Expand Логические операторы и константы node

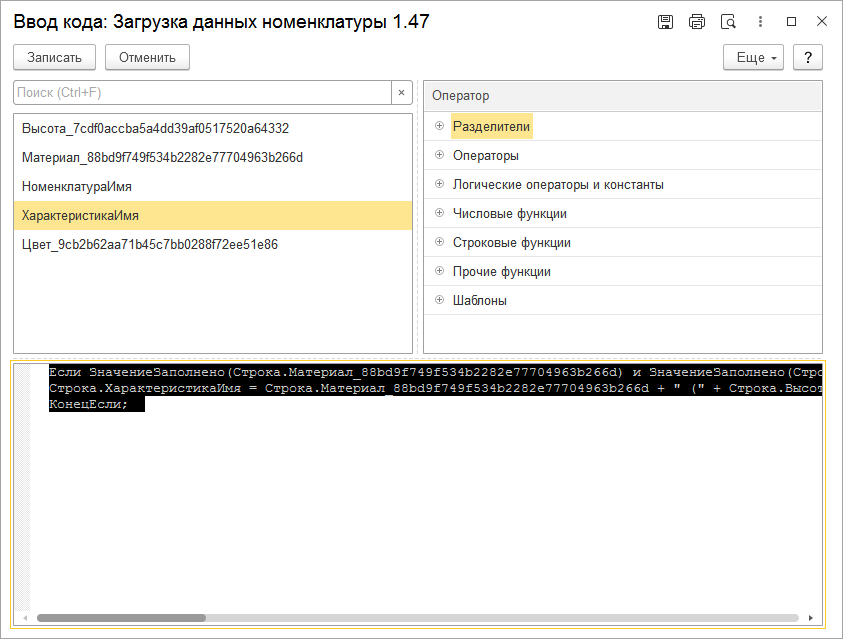(x=439, y=184)
